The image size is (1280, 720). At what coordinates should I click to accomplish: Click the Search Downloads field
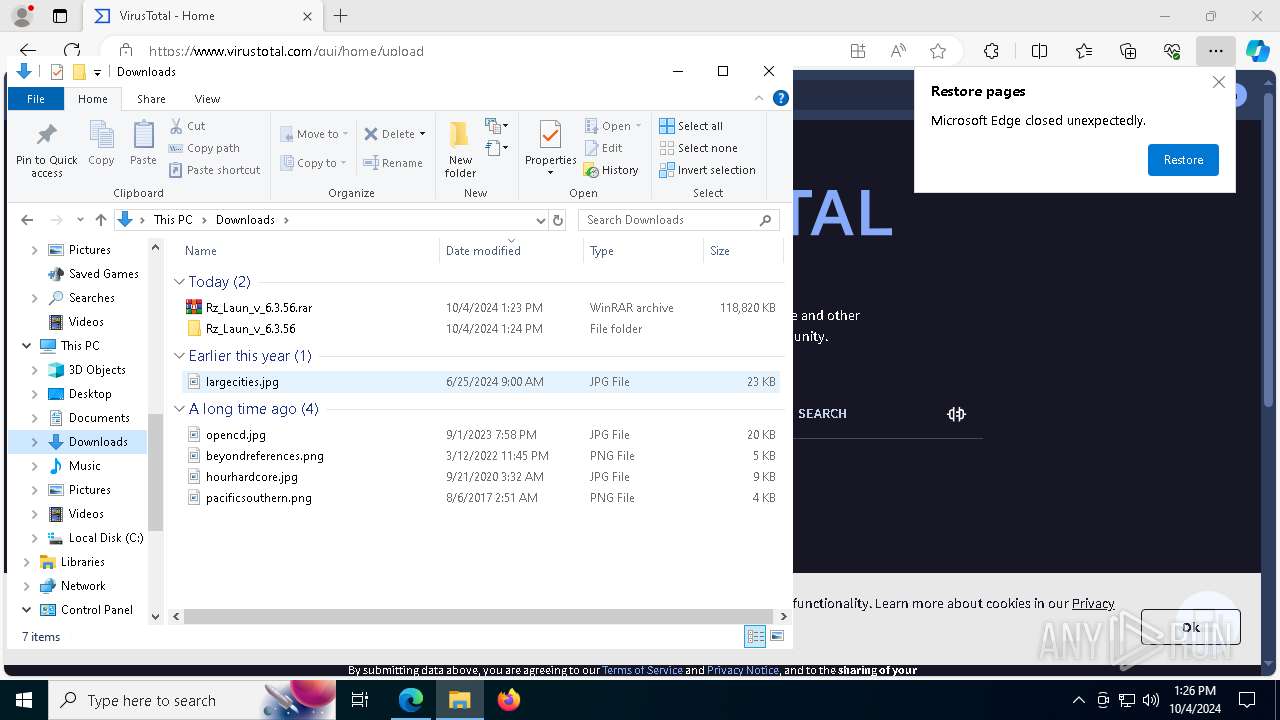tap(680, 220)
